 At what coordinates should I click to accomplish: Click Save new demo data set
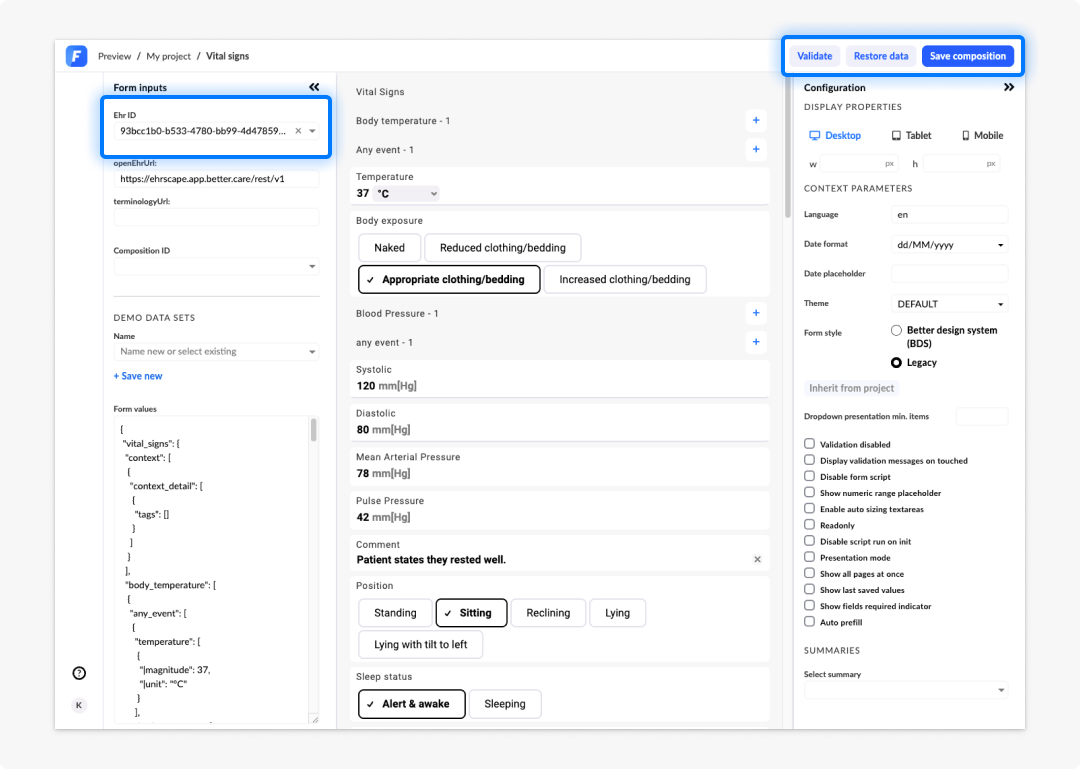[x=138, y=376]
